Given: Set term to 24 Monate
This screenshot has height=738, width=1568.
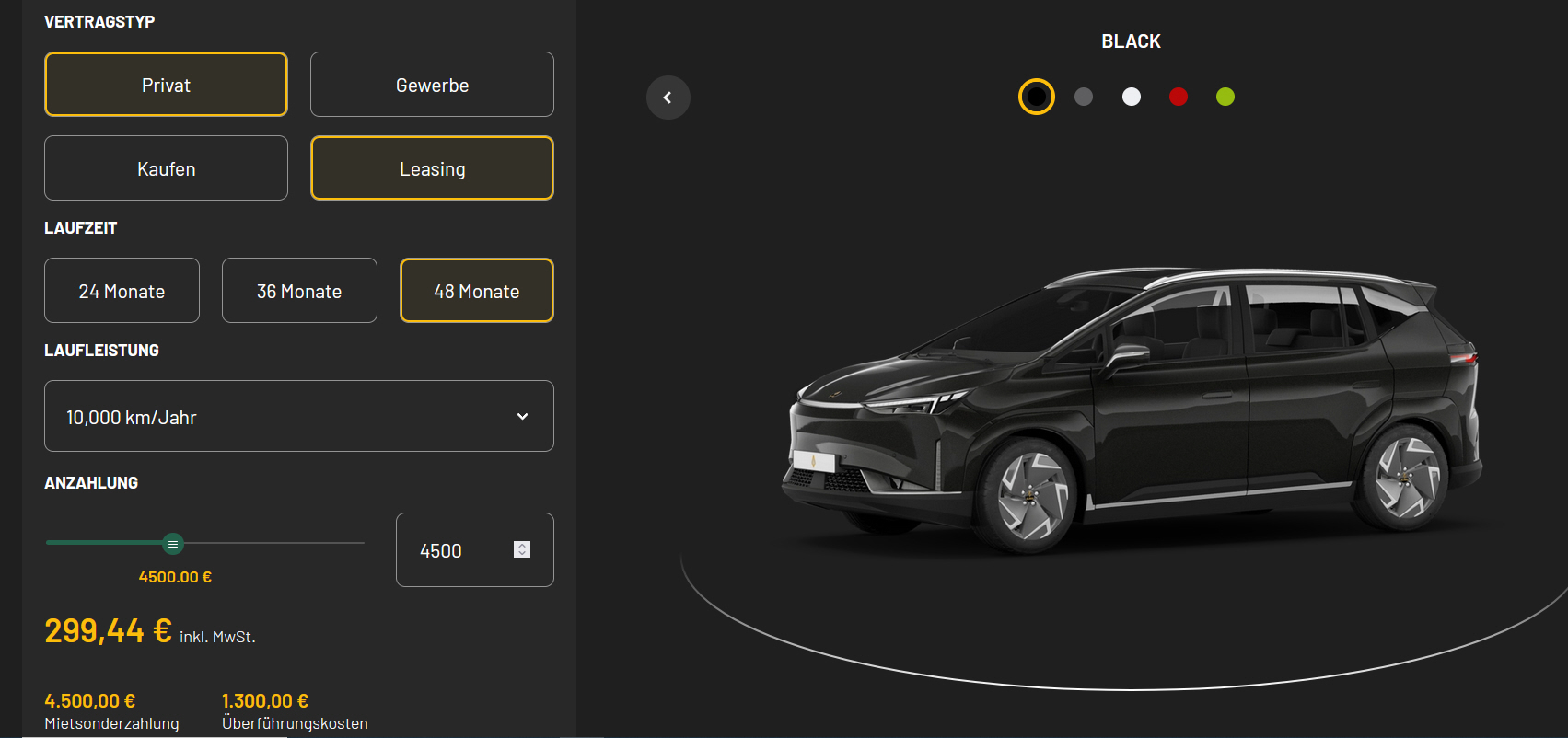Looking at the screenshot, I should pos(122,291).
